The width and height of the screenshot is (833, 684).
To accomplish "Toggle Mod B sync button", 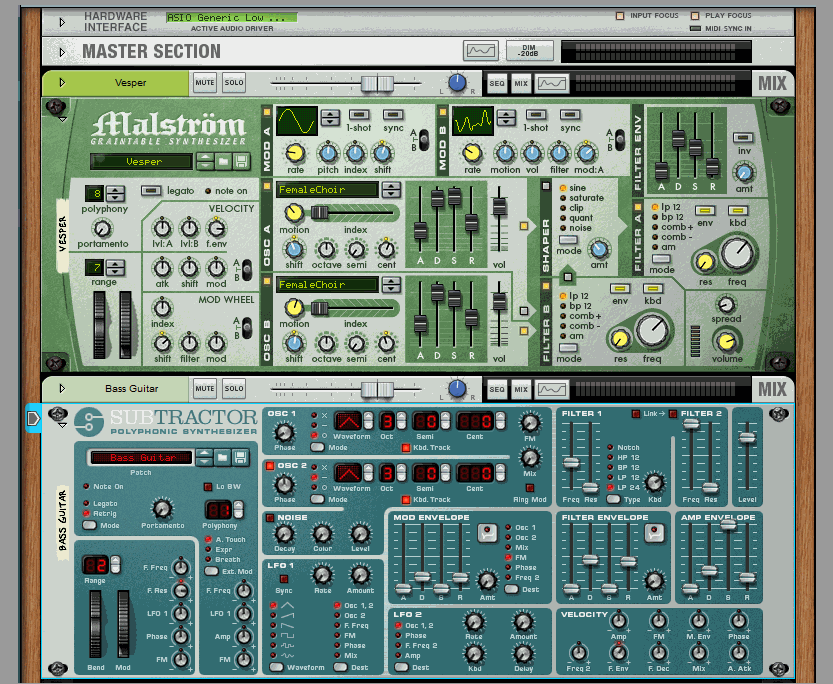I will 570,115.
